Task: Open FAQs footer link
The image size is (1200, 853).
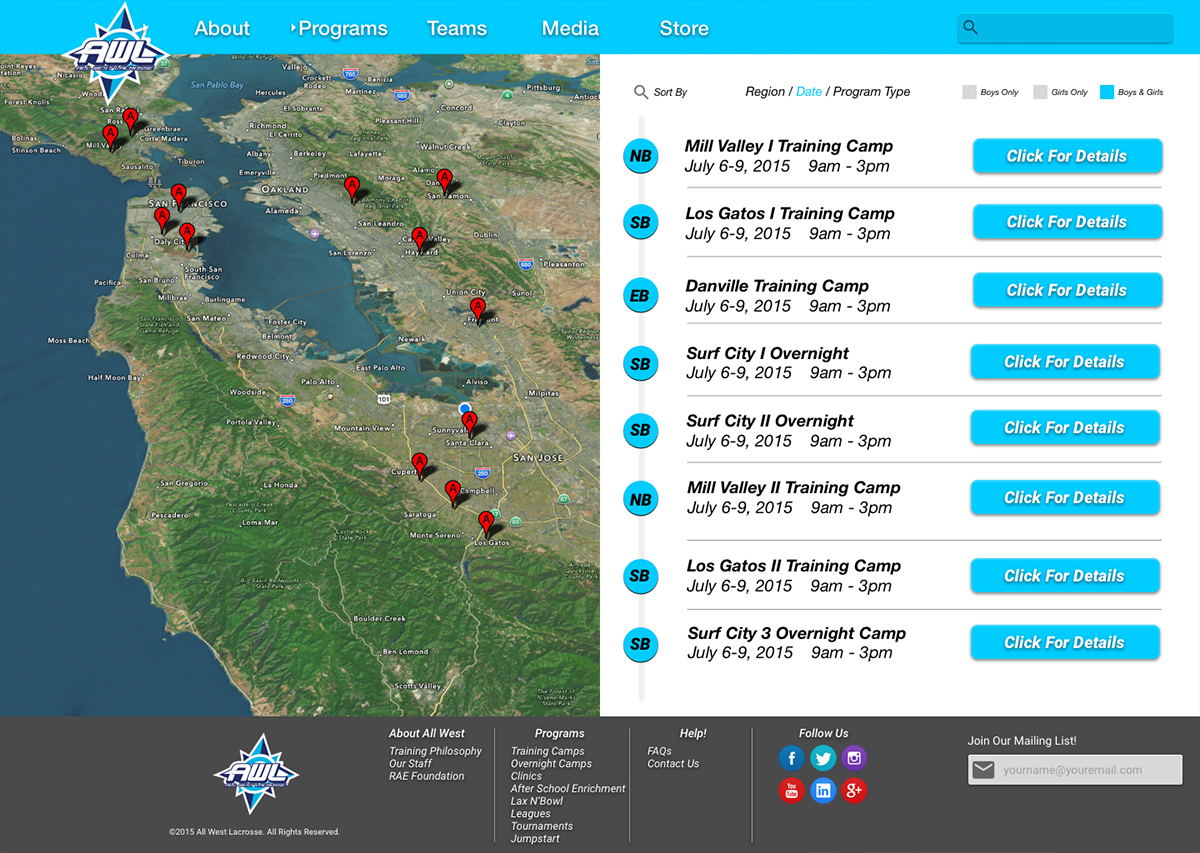Action: click(x=660, y=751)
